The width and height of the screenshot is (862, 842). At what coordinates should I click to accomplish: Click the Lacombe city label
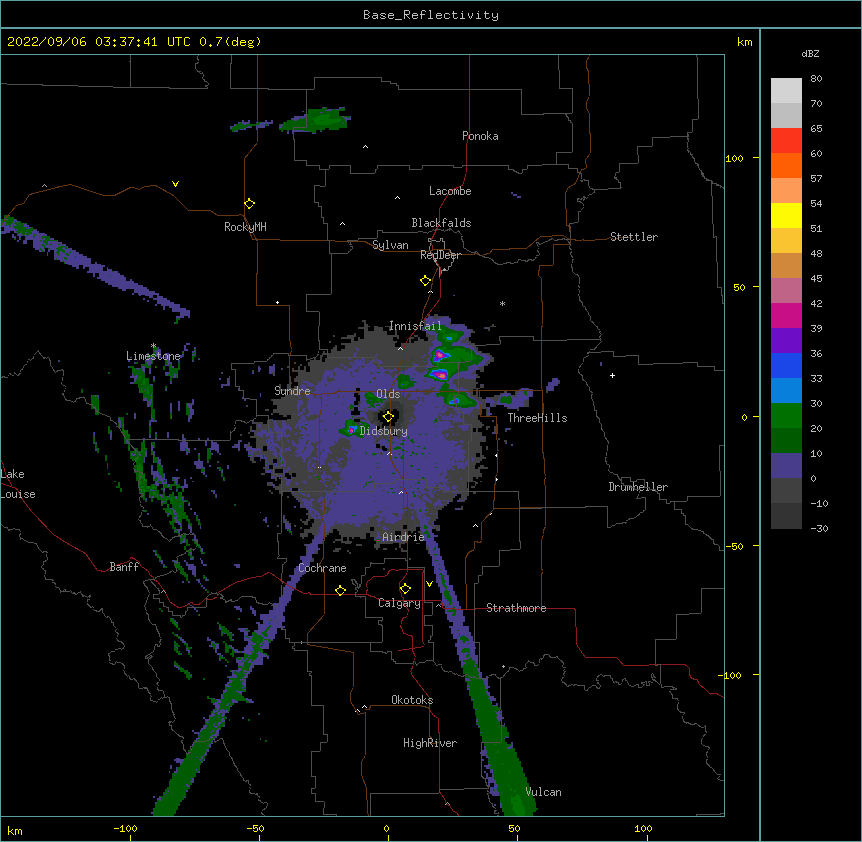pyautogui.click(x=450, y=191)
